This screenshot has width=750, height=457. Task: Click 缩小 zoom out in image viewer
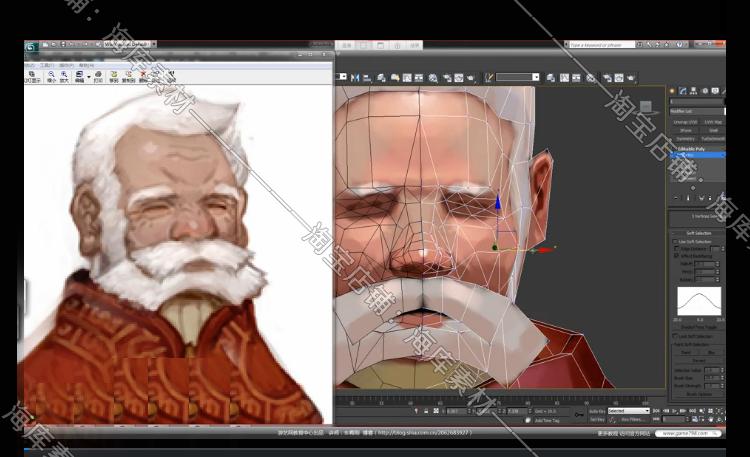pyautogui.click(x=51, y=77)
